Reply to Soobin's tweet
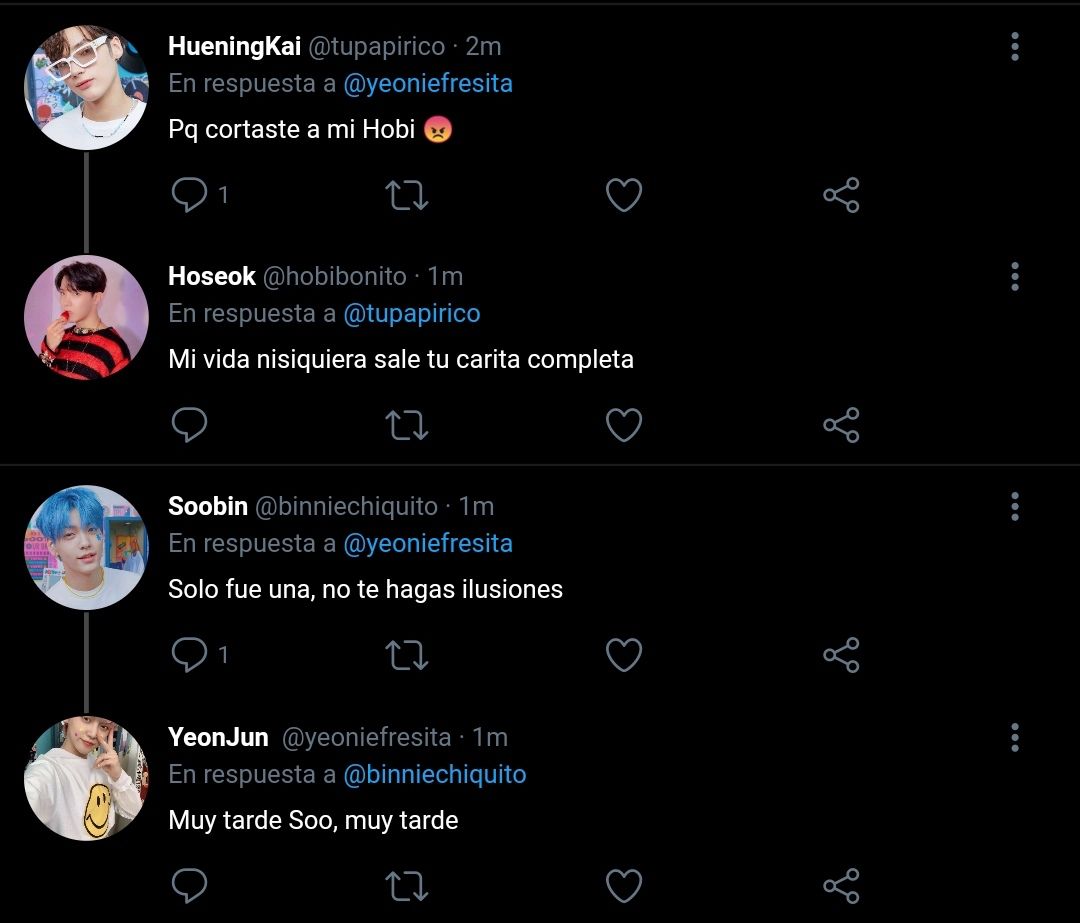The width and height of the screenshot is (1080, 923). (189, 654)
